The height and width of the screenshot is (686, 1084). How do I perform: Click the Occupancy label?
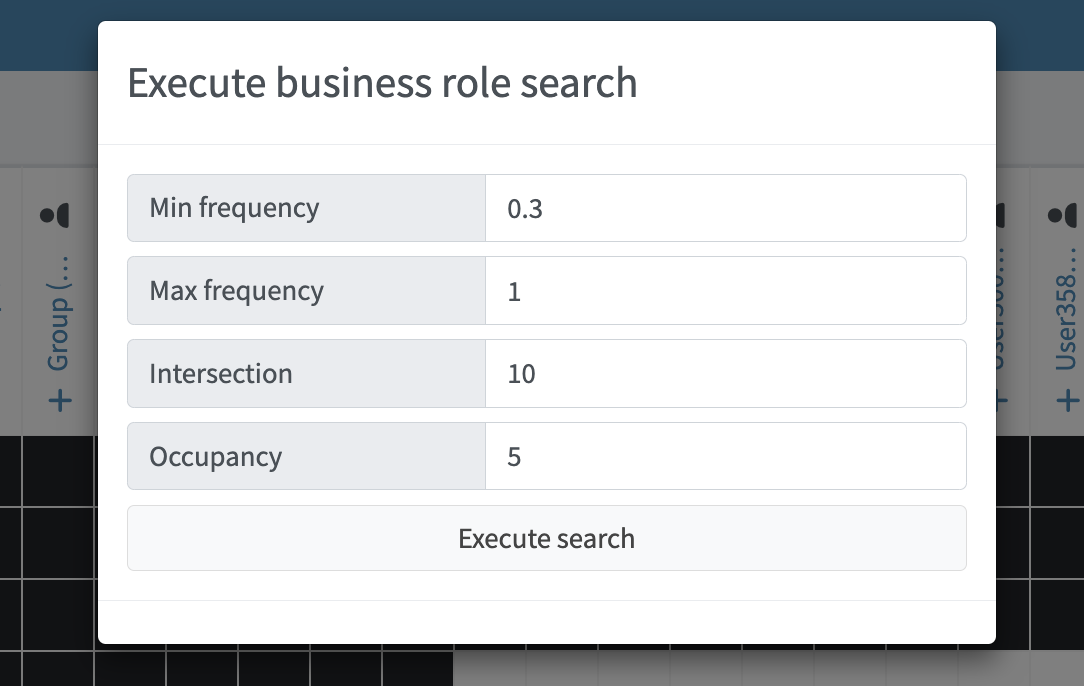point(216,457)
